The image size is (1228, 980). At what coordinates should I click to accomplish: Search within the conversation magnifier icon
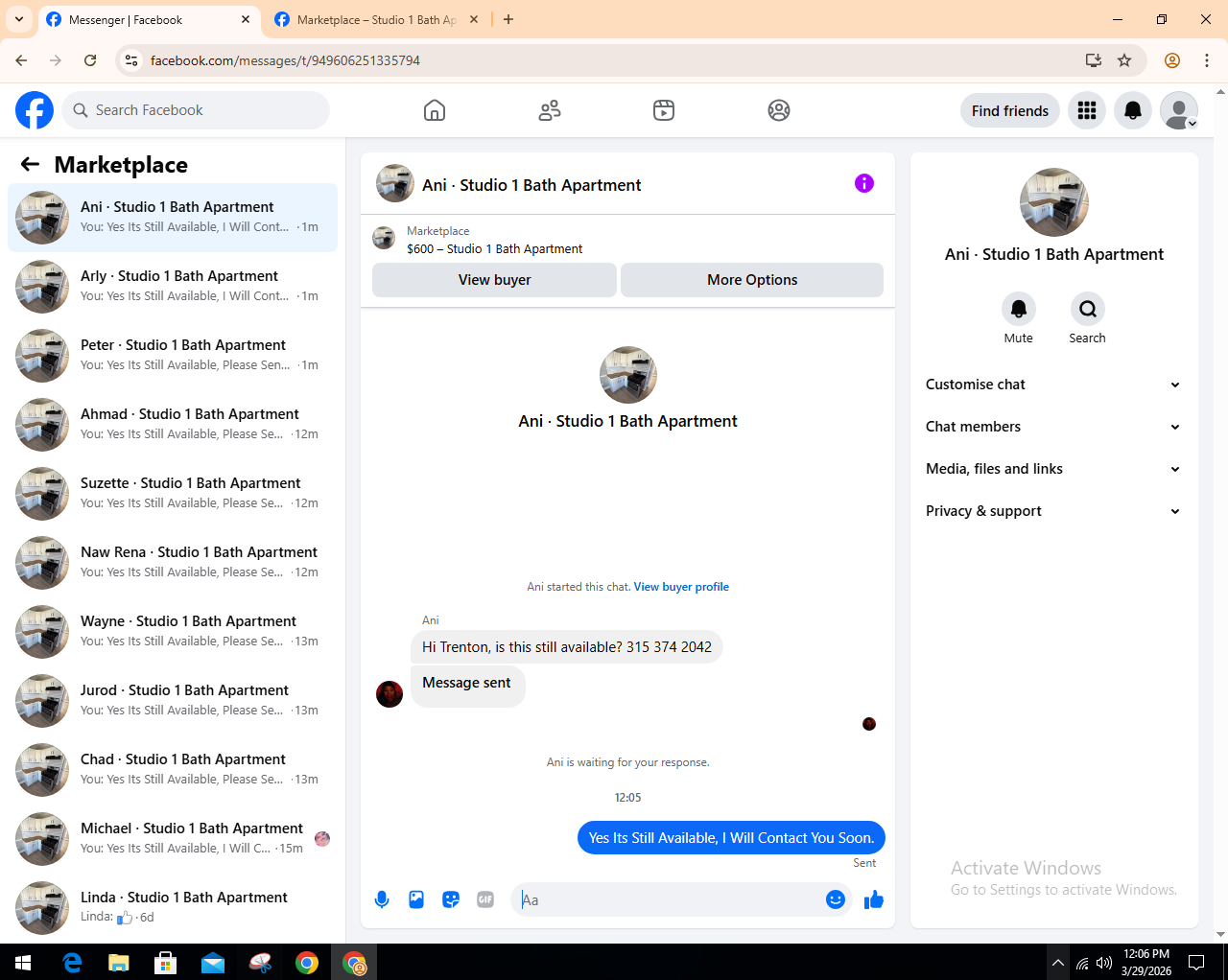(x=1088, y=309)
